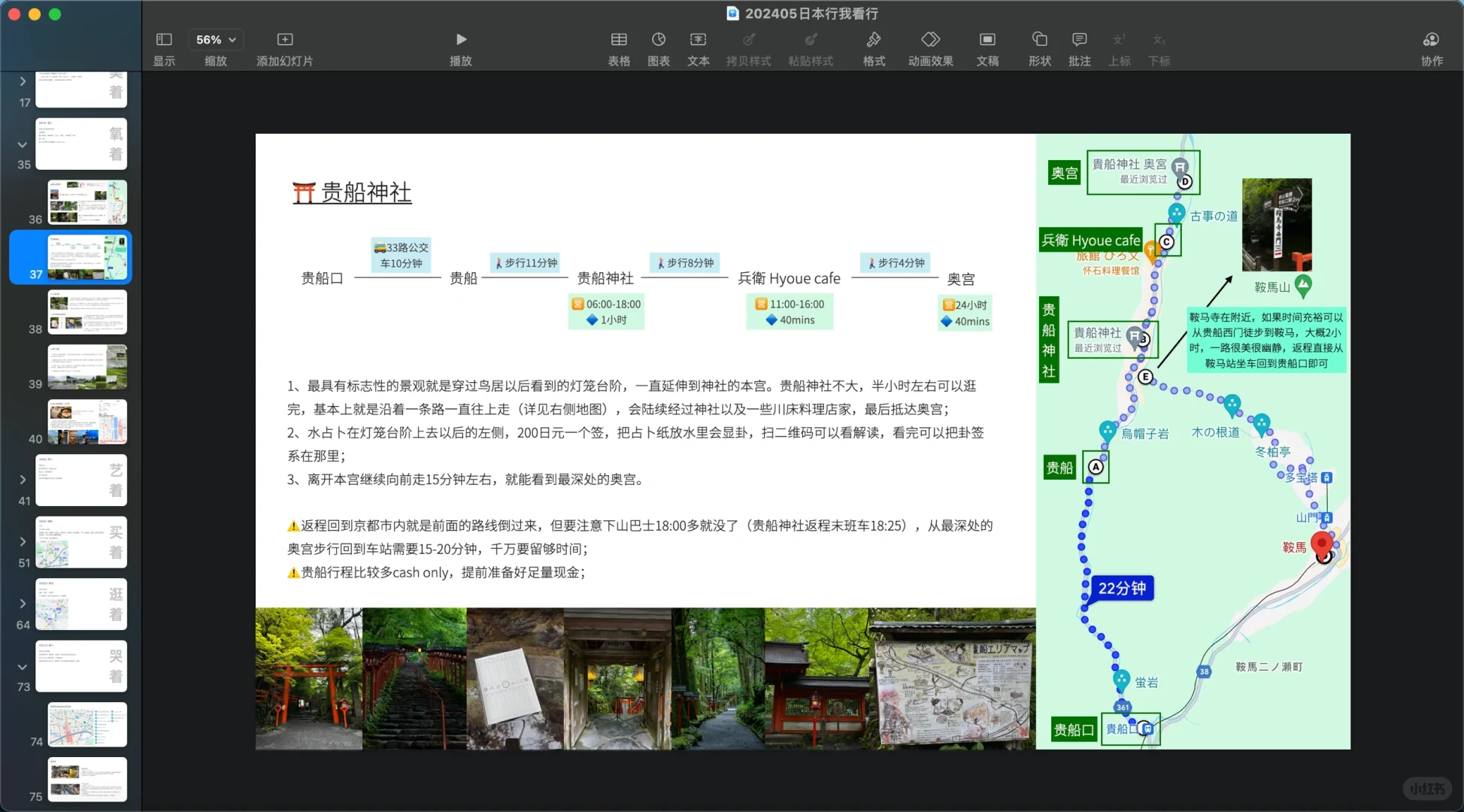Open the 动画效果 (Animate) panel

click(930, 47)
